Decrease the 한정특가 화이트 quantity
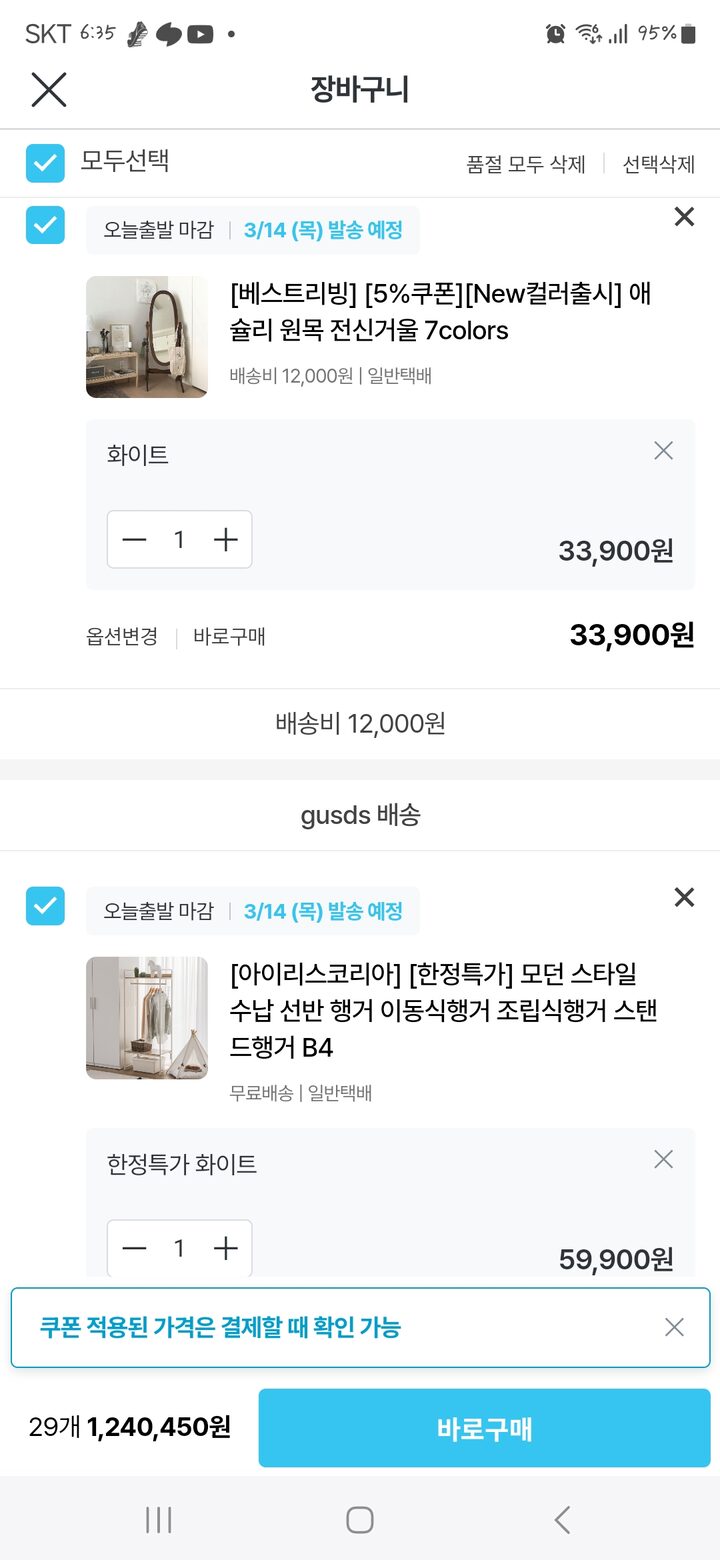The image size is (720, 1560). tap(134, 1248)
